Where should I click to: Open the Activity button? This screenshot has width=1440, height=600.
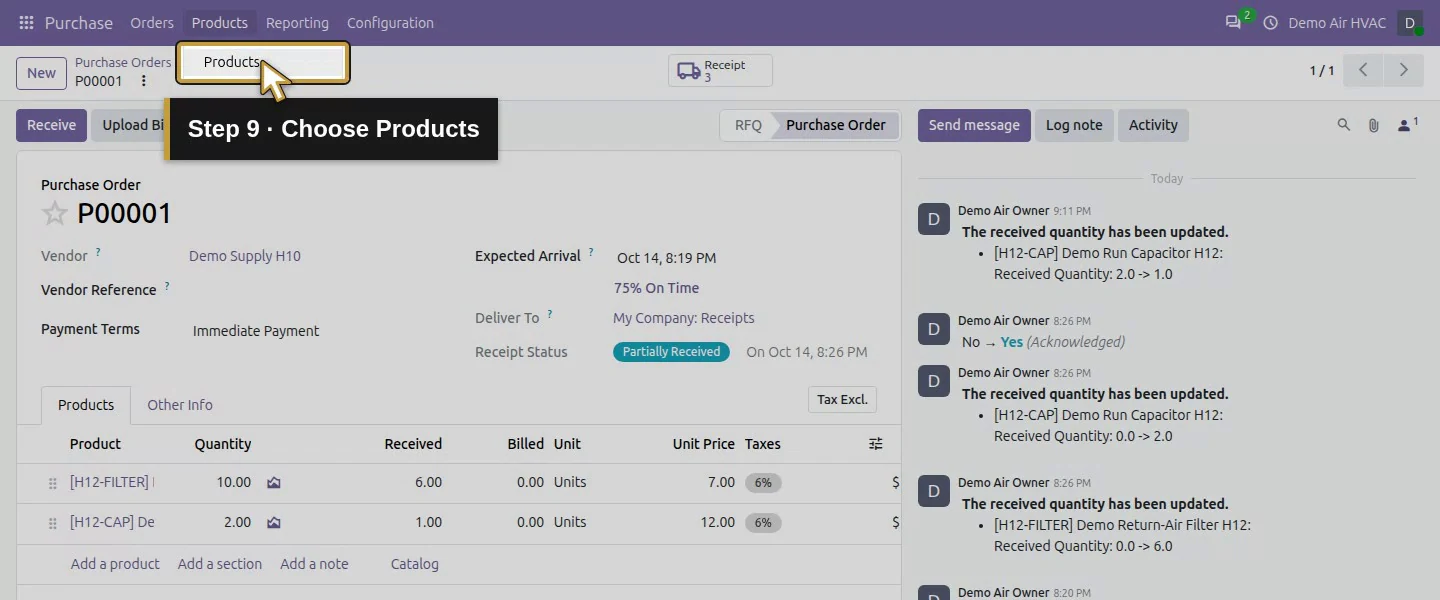click(x=1153, y=125)
